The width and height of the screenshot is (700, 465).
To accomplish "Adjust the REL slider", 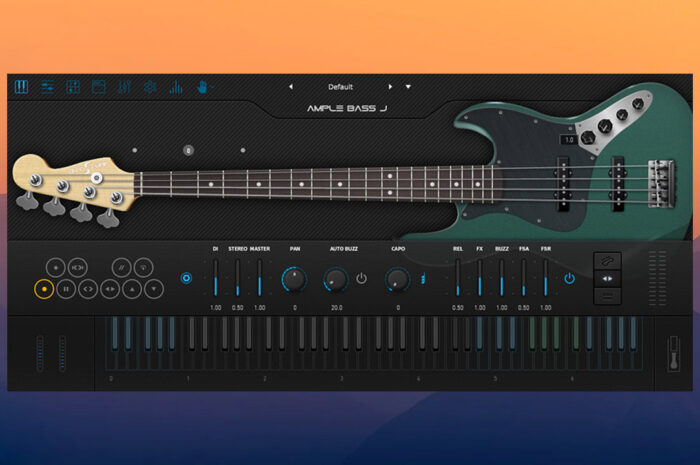I will [458, 278].
